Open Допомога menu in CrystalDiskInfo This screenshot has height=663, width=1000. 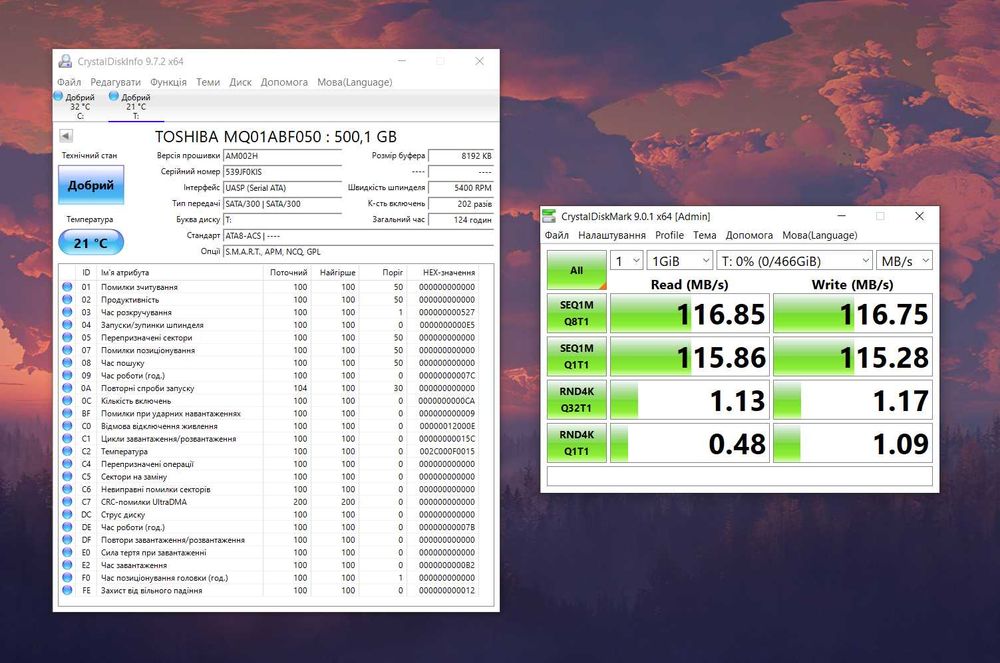[x=284, y=82]
